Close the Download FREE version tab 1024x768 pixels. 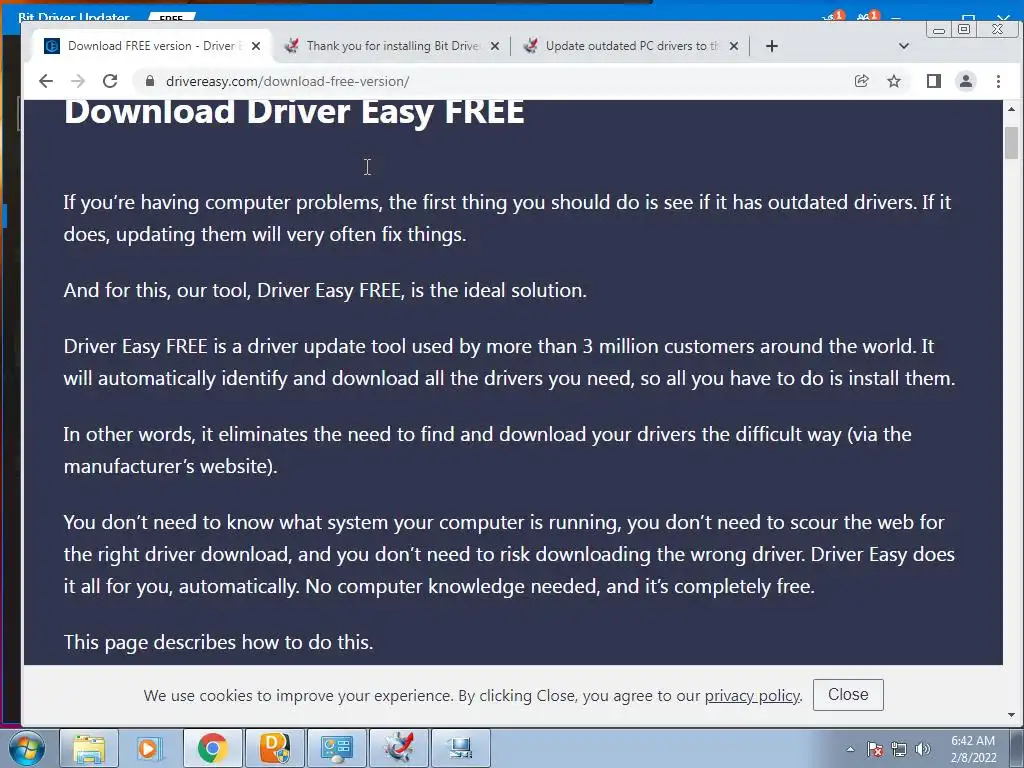(256, 46)
